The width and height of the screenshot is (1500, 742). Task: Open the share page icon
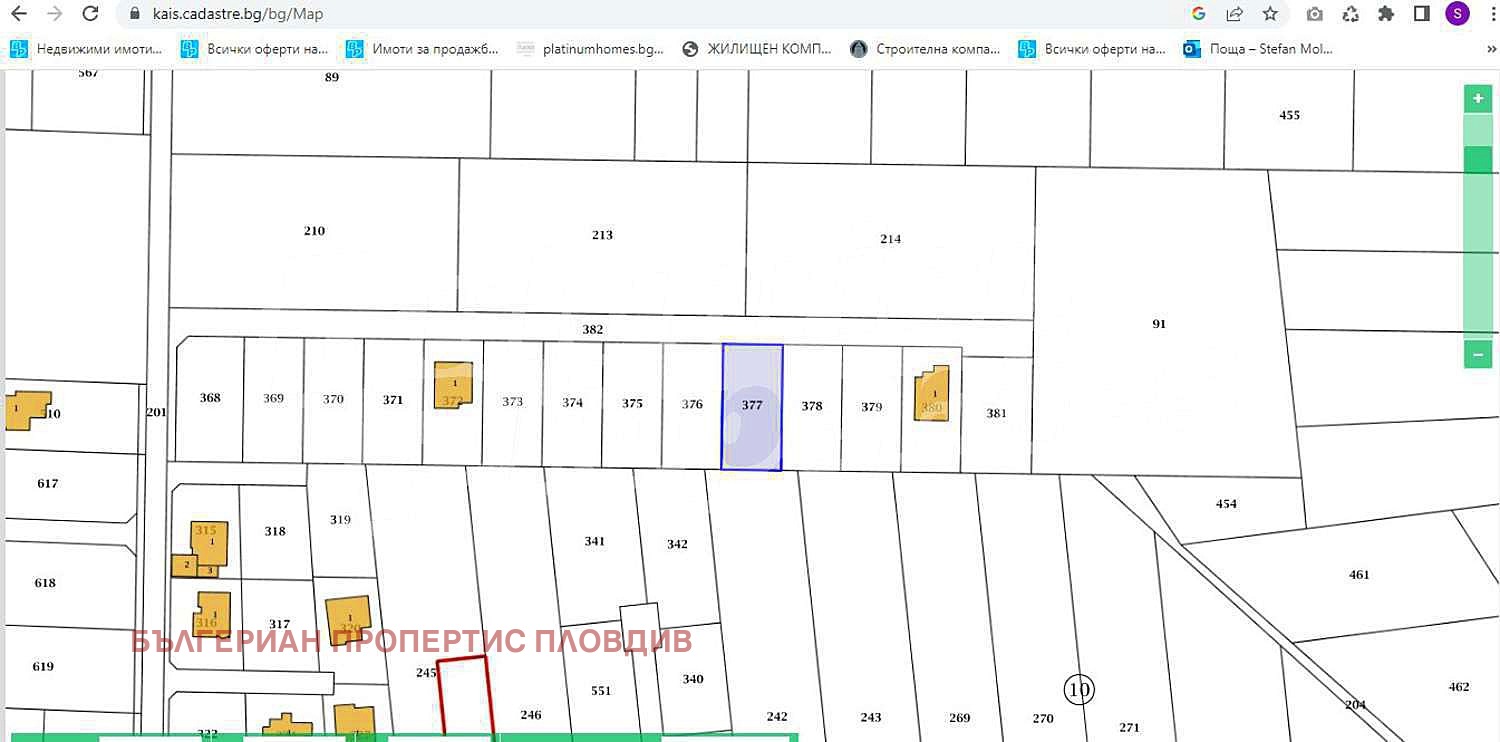click(x=1235, y=14)
